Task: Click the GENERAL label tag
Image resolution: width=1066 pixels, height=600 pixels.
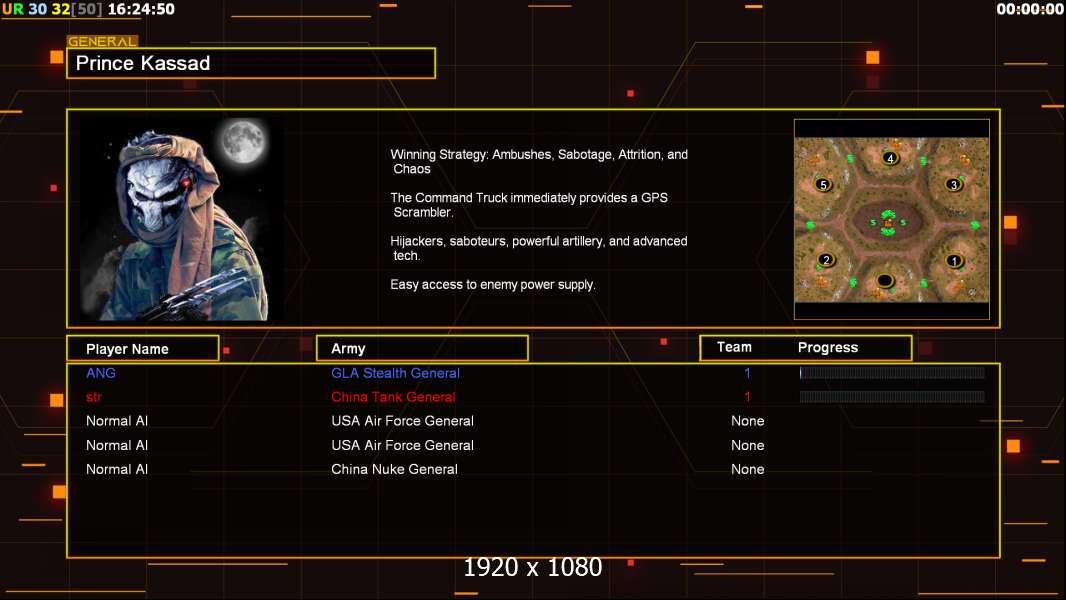Action: click(102, 41)
